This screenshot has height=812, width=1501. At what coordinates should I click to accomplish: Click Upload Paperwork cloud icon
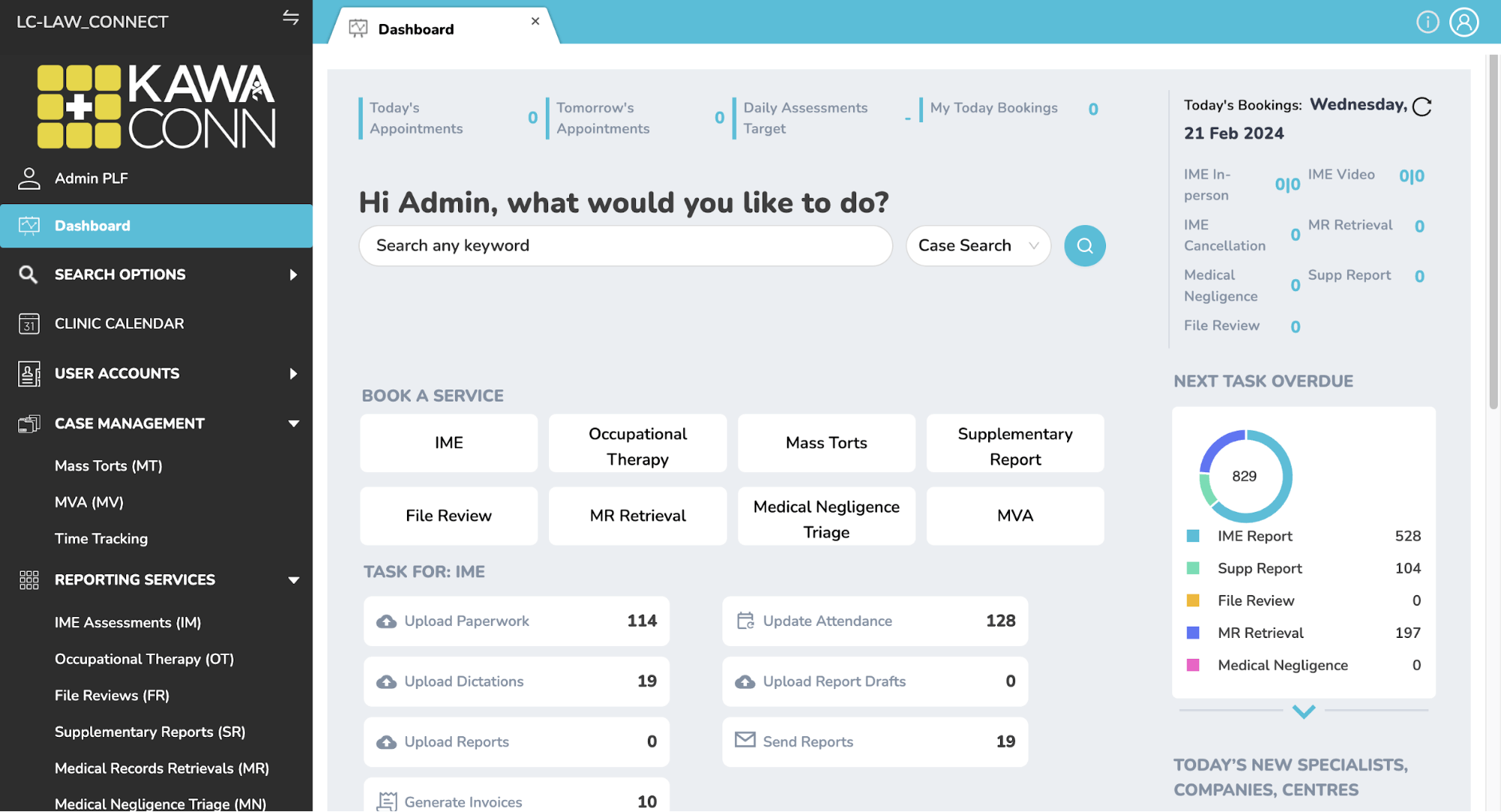tap(386, 621)
